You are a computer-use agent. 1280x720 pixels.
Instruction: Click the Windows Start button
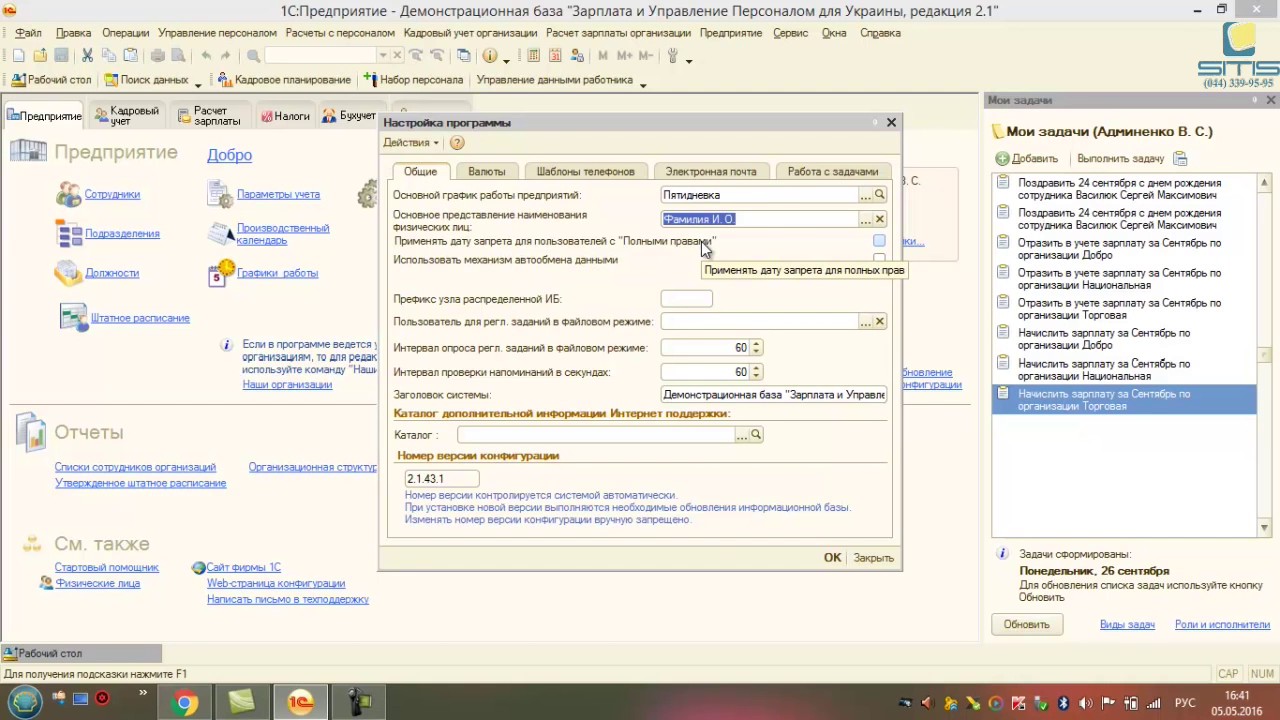25,702
